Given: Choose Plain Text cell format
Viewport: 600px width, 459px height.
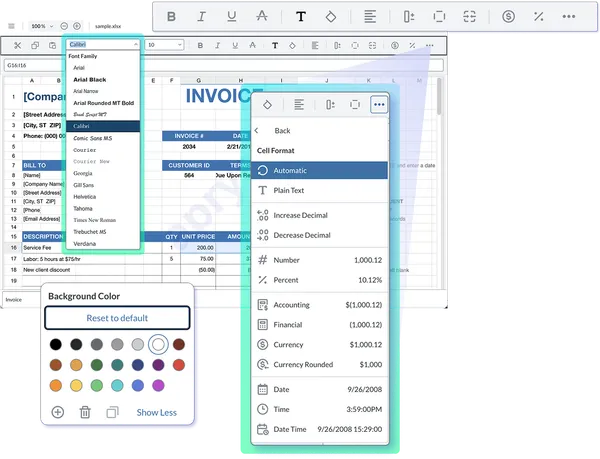Looking at the screenshot, I should (x=320, y=190).
